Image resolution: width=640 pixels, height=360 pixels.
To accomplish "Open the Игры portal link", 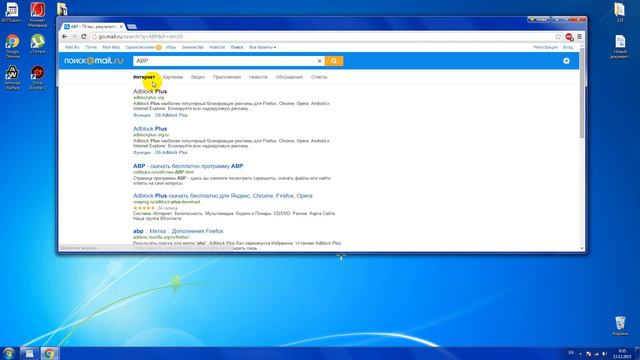I will point(171,47).
